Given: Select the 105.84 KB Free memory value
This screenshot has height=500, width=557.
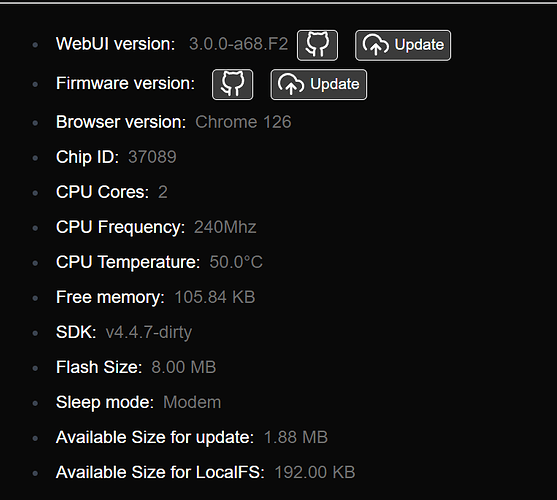Looking at the screenshot, I should click(x=215, y=297).
